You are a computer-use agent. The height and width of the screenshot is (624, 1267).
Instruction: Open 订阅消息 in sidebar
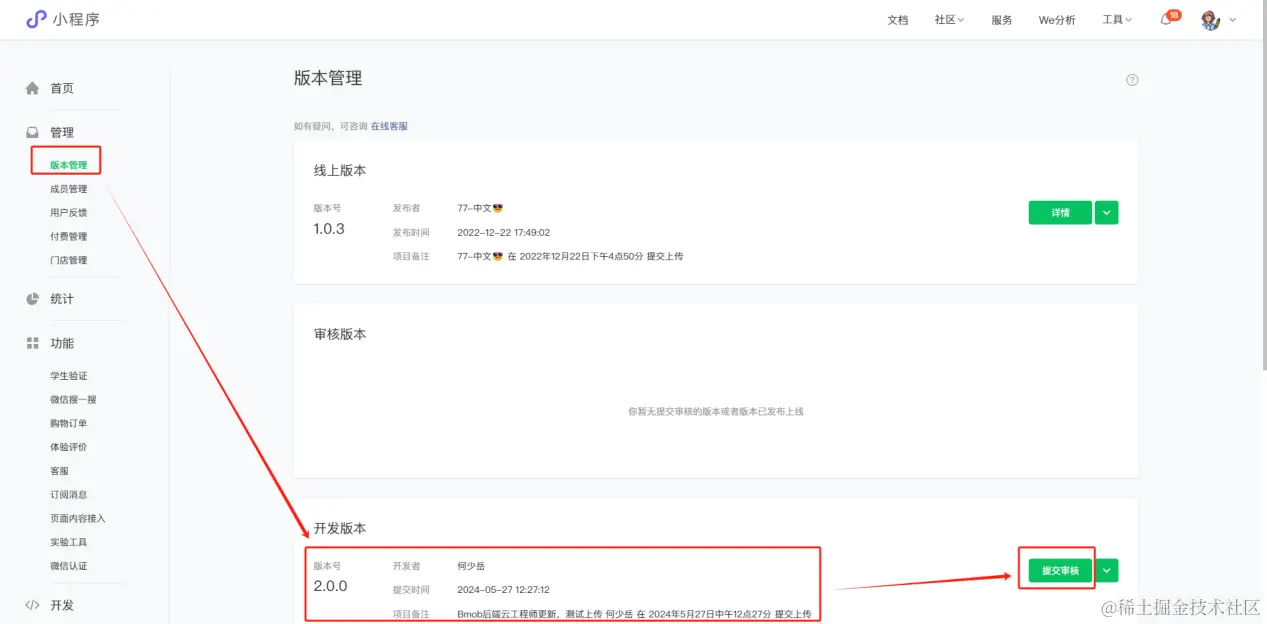pyautogui.click(x=68, y=495)
